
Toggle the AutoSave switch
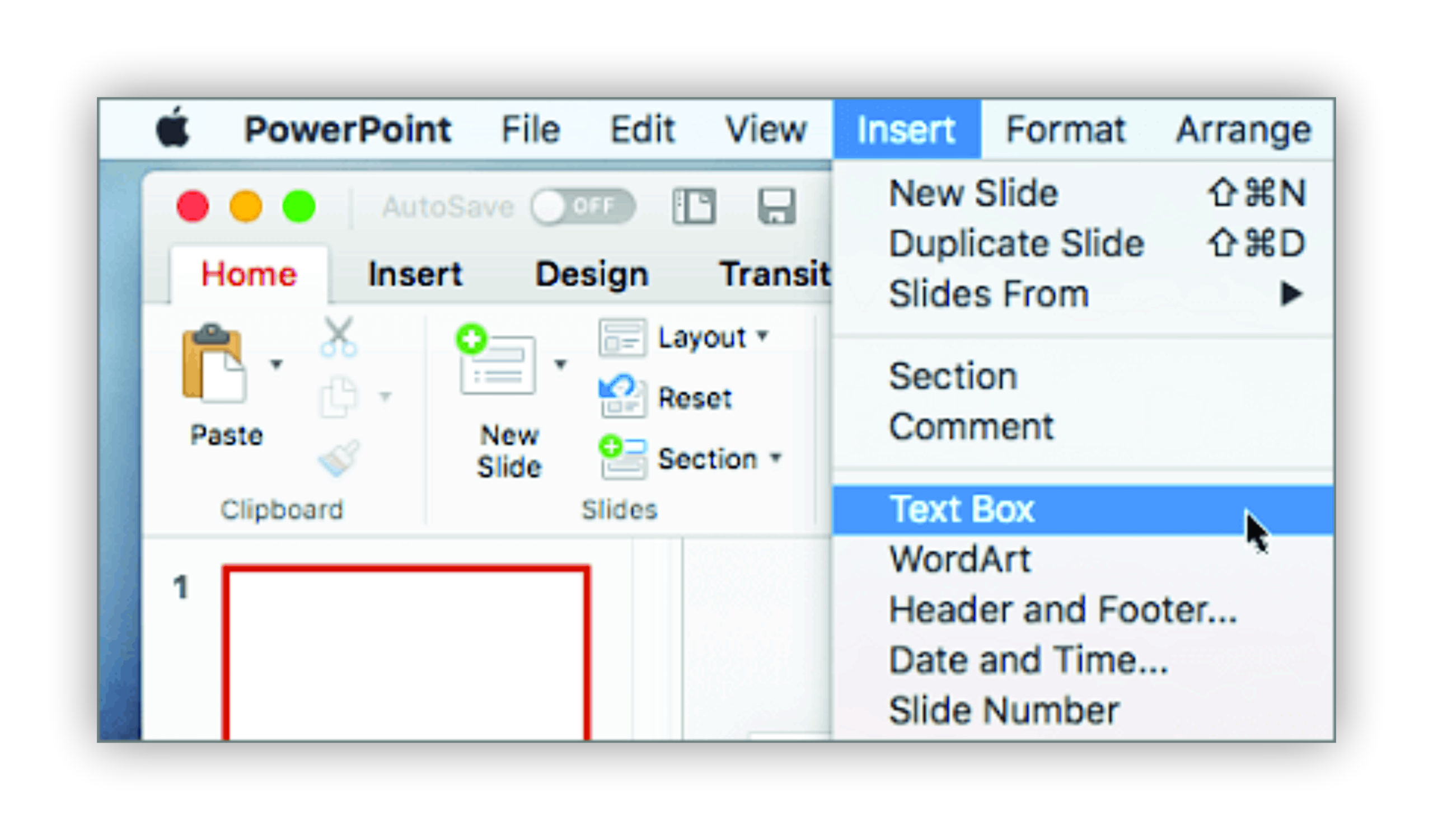[582, 206]
